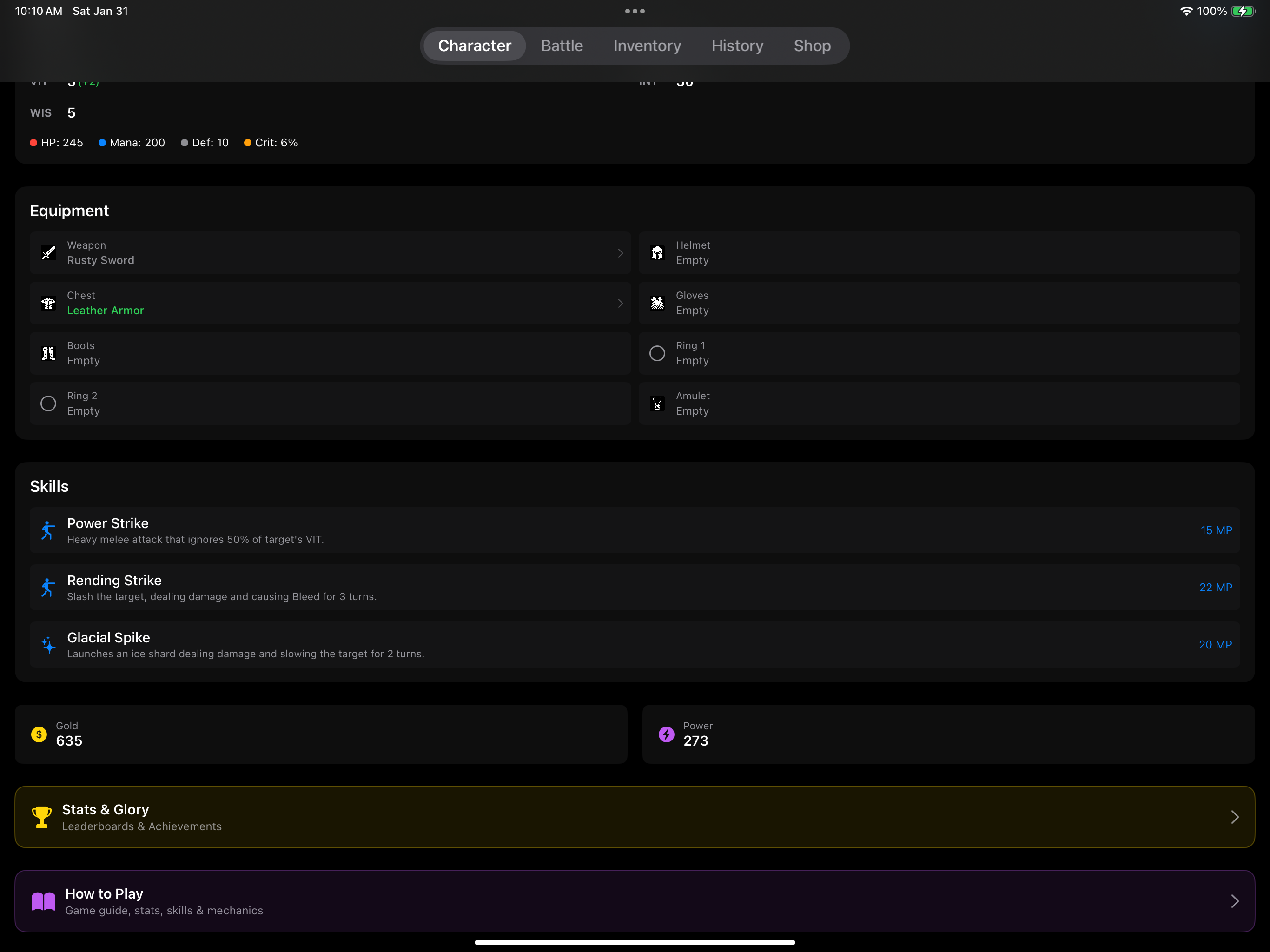Image resolution: width=1270 pixels, height=952 pixels.
Task: Tap the Equipment section heading
Action: (69, 211)
